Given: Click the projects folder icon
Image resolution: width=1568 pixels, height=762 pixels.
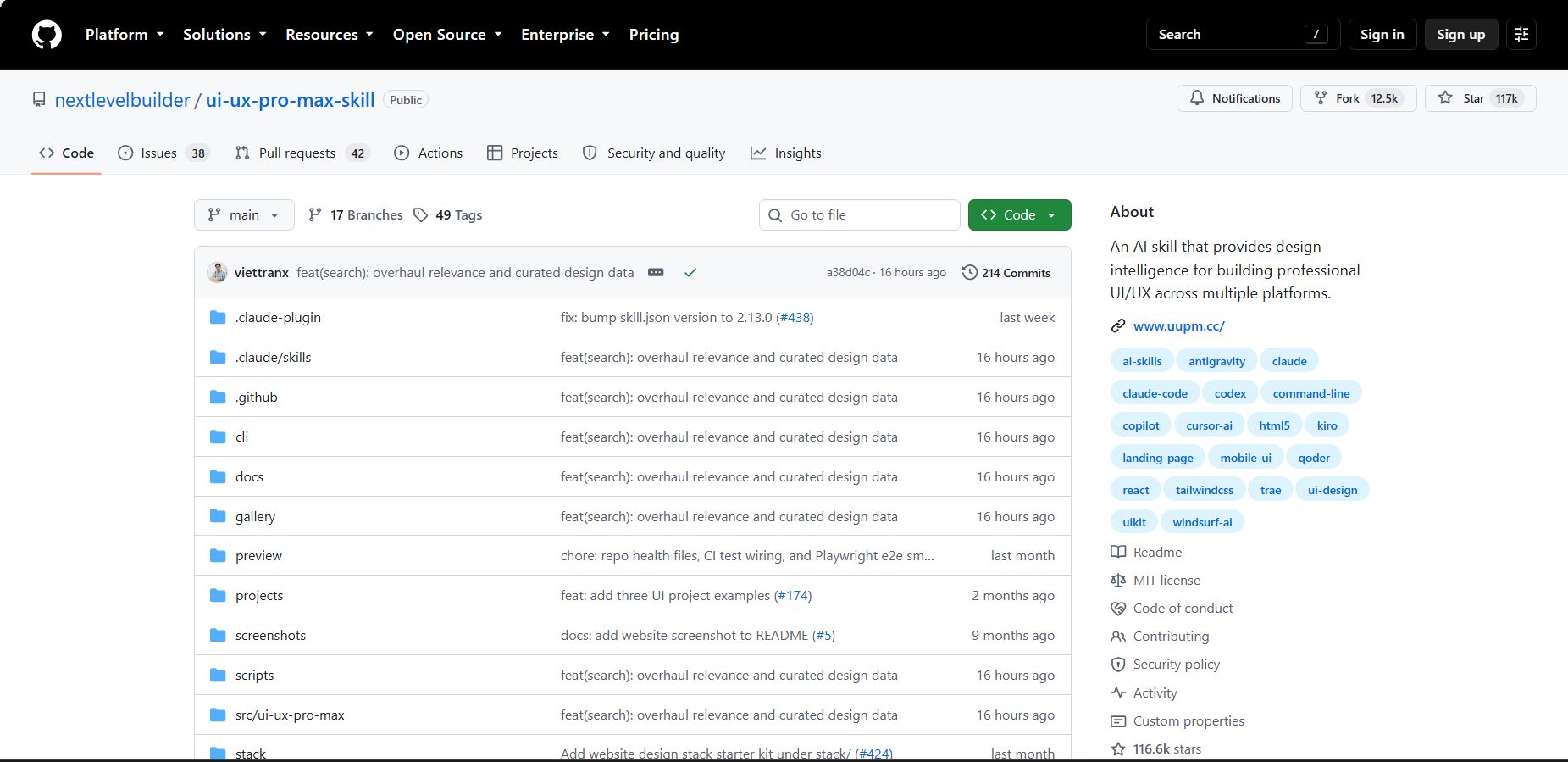Looking at the screenshot, I should point(218,596).
